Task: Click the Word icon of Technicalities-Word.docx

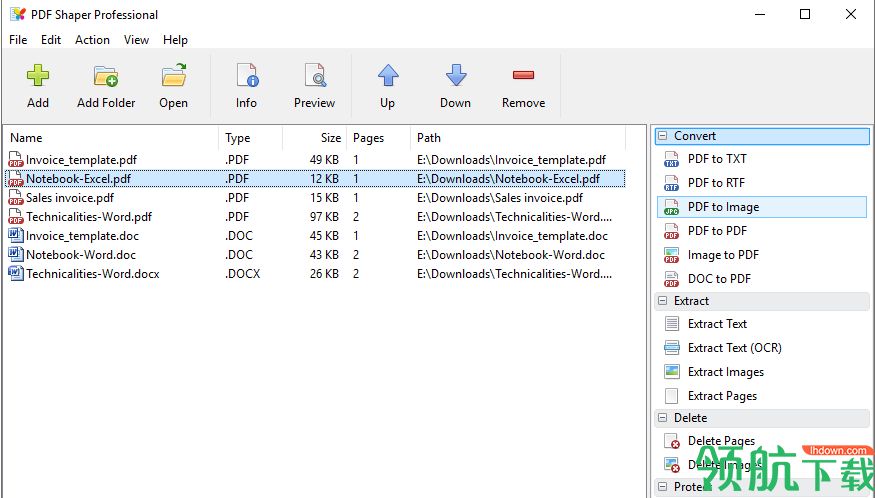Action: pos(16,273)
